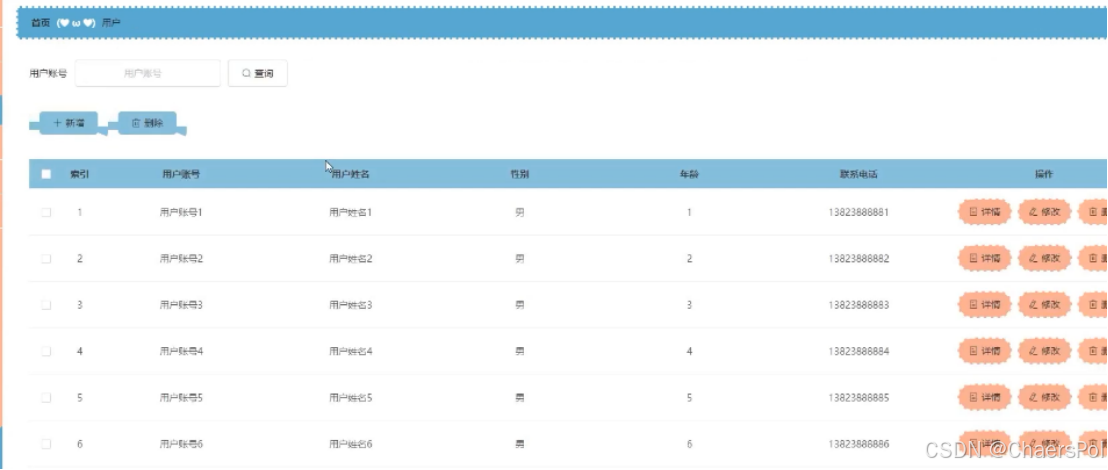
Task: Select the cell 用户账号2
Action: (181, 259)
